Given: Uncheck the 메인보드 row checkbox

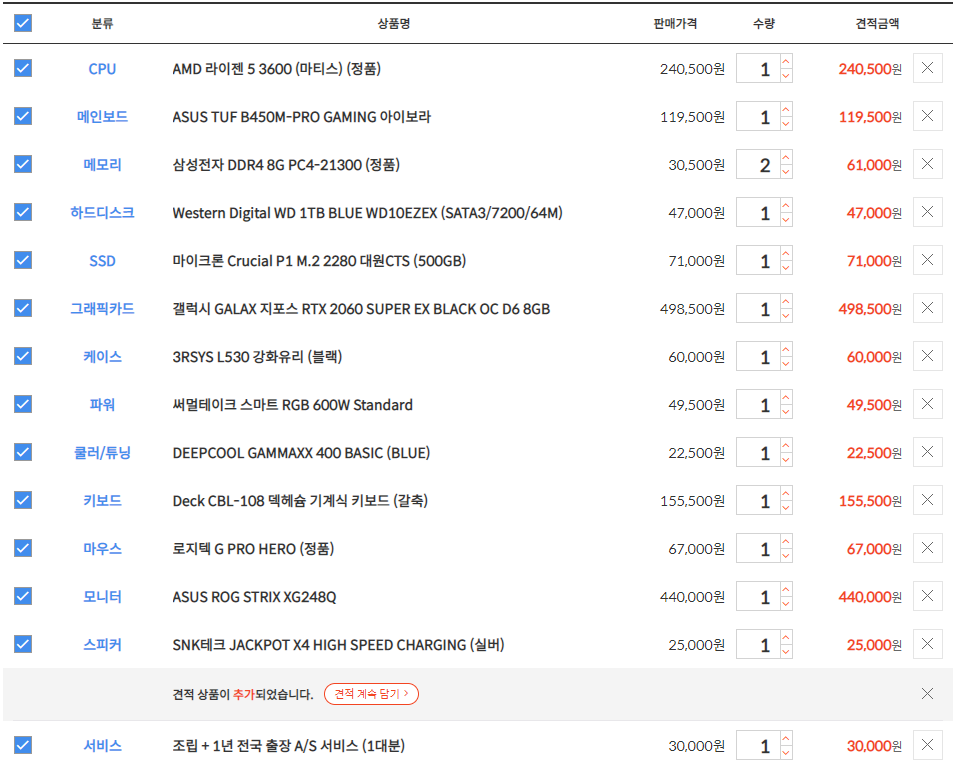Looking at the screenshot, I should tap(23, 116).
